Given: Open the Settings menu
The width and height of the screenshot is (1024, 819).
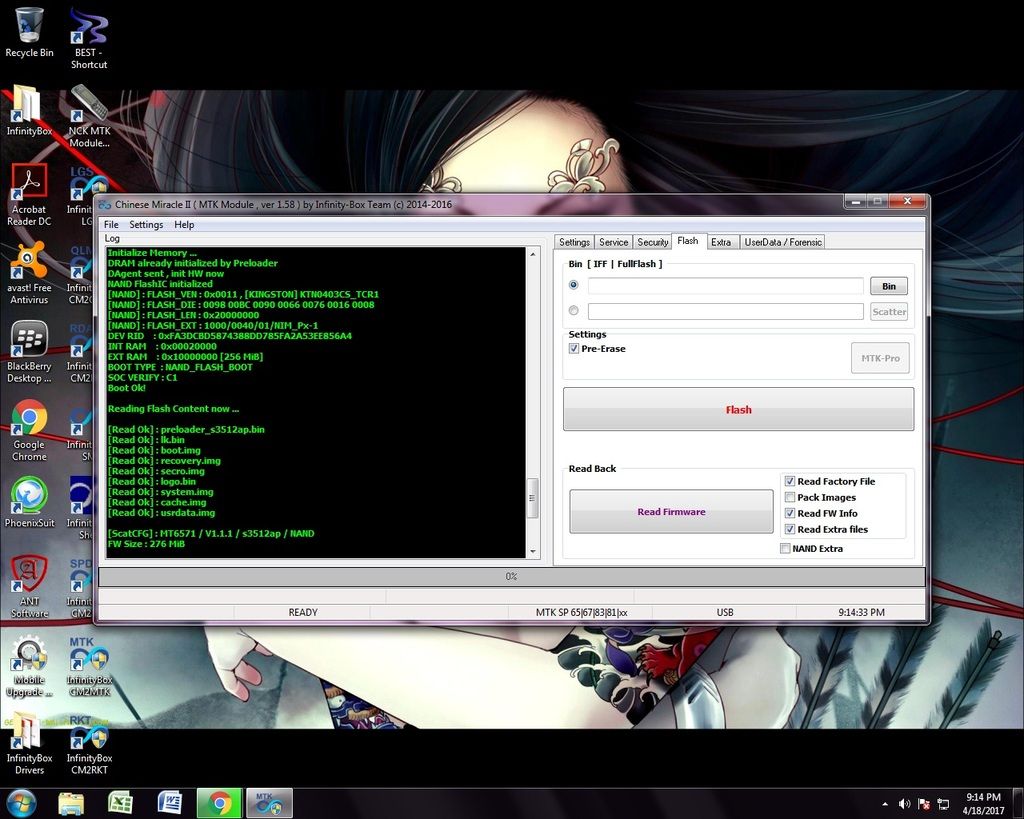Looking at the screenshot, I should click(146, 225).
